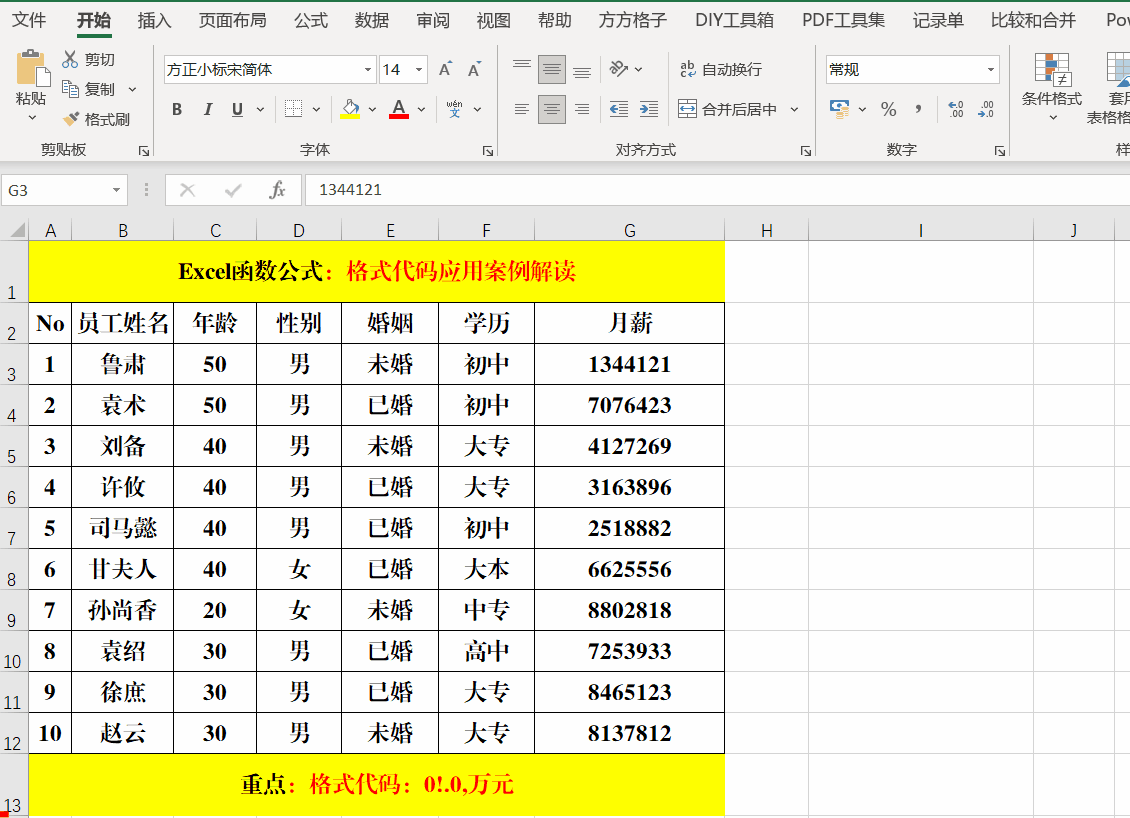Apply the yellow fill color bucket
This screenshot has width=1130, height=818.
tap(350, 109)
